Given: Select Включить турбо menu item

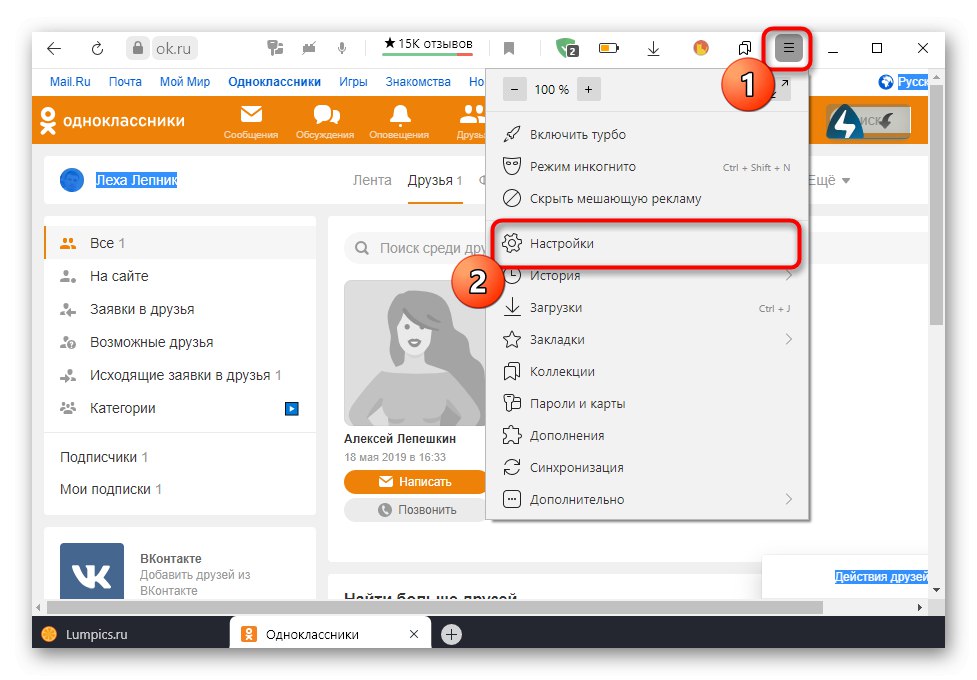Looking at the screenshot, I should (647, 134).
